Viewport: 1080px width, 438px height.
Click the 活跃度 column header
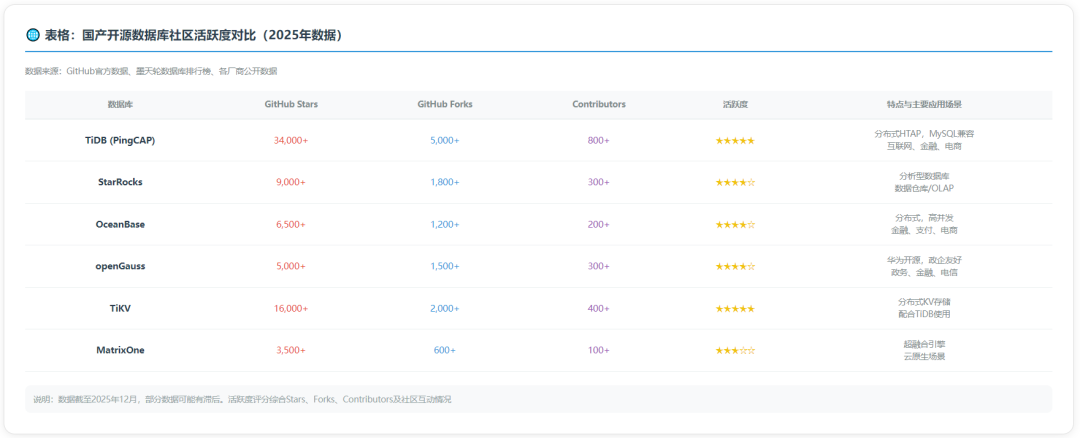point(735,105)
